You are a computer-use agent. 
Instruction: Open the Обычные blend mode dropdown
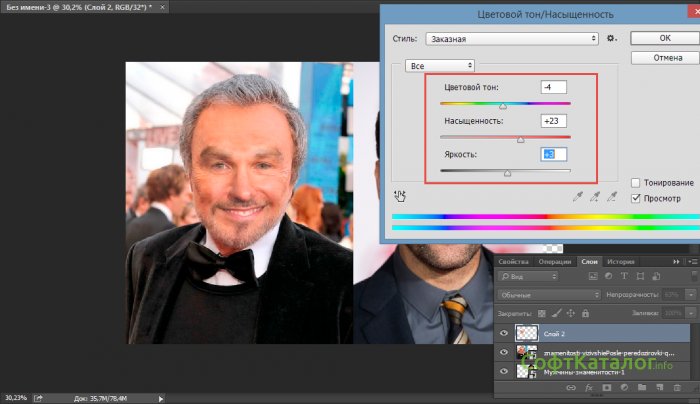coord(546,296)
